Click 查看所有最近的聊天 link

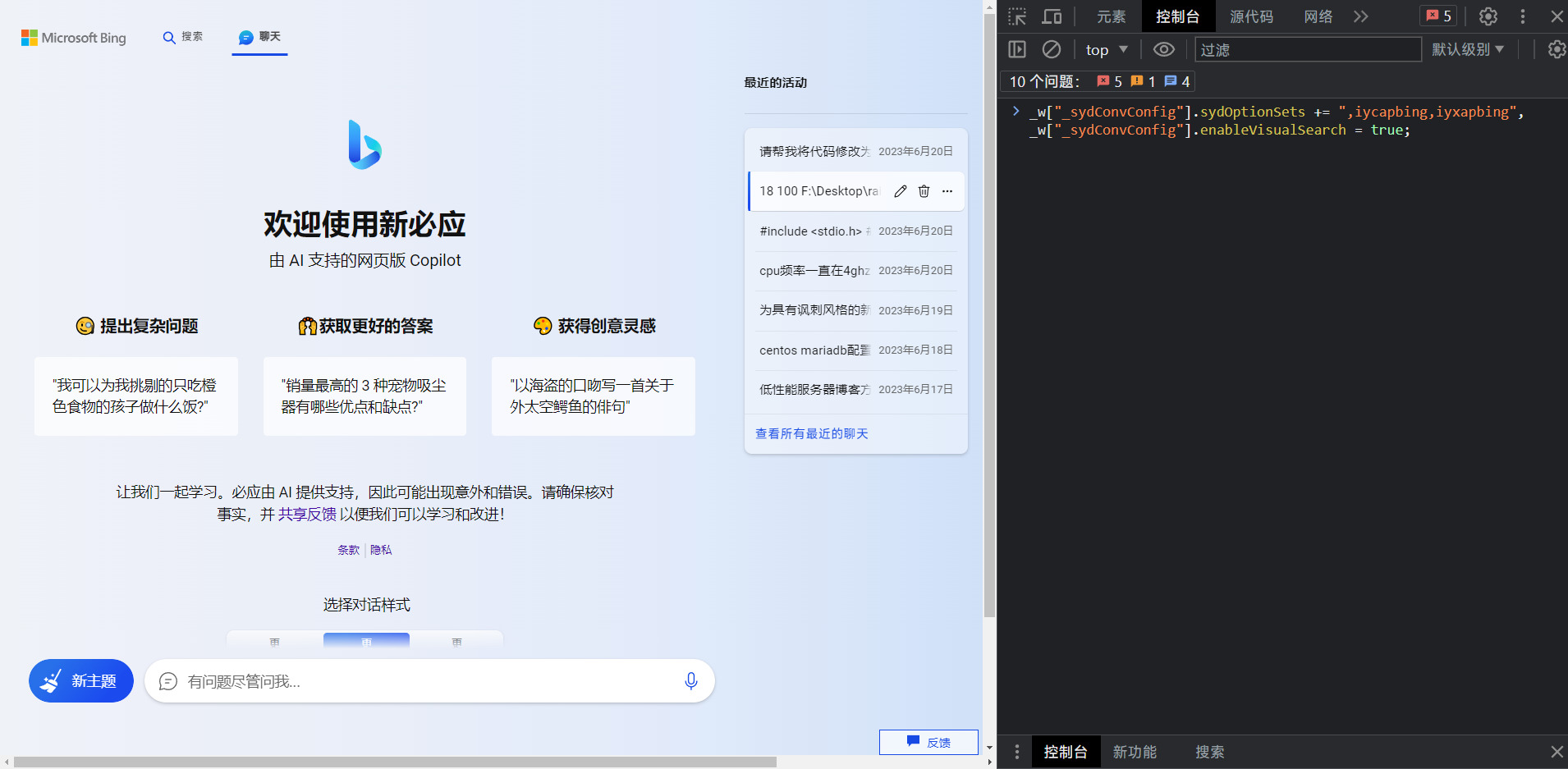pyautogui.click(x=811, y=433)
